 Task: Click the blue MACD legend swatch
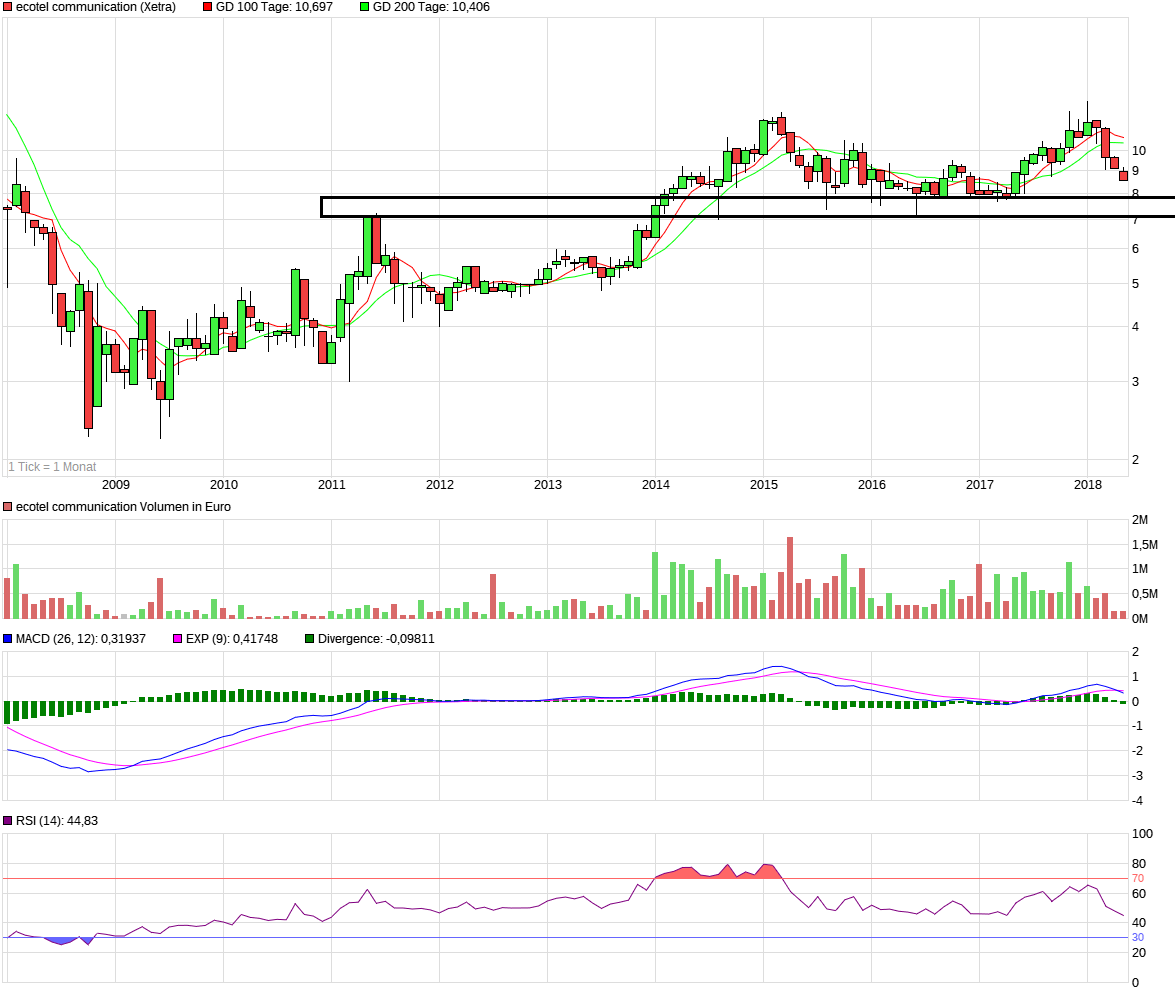8,639
